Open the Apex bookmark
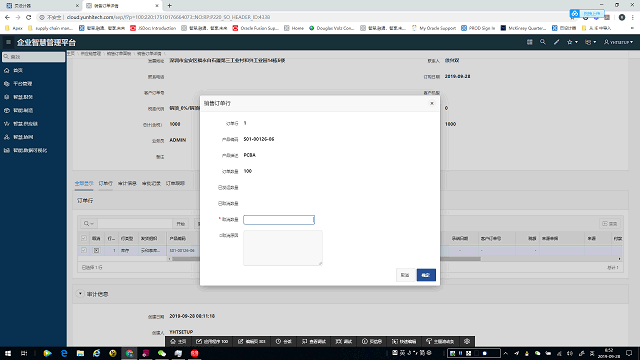 [13, 28]
